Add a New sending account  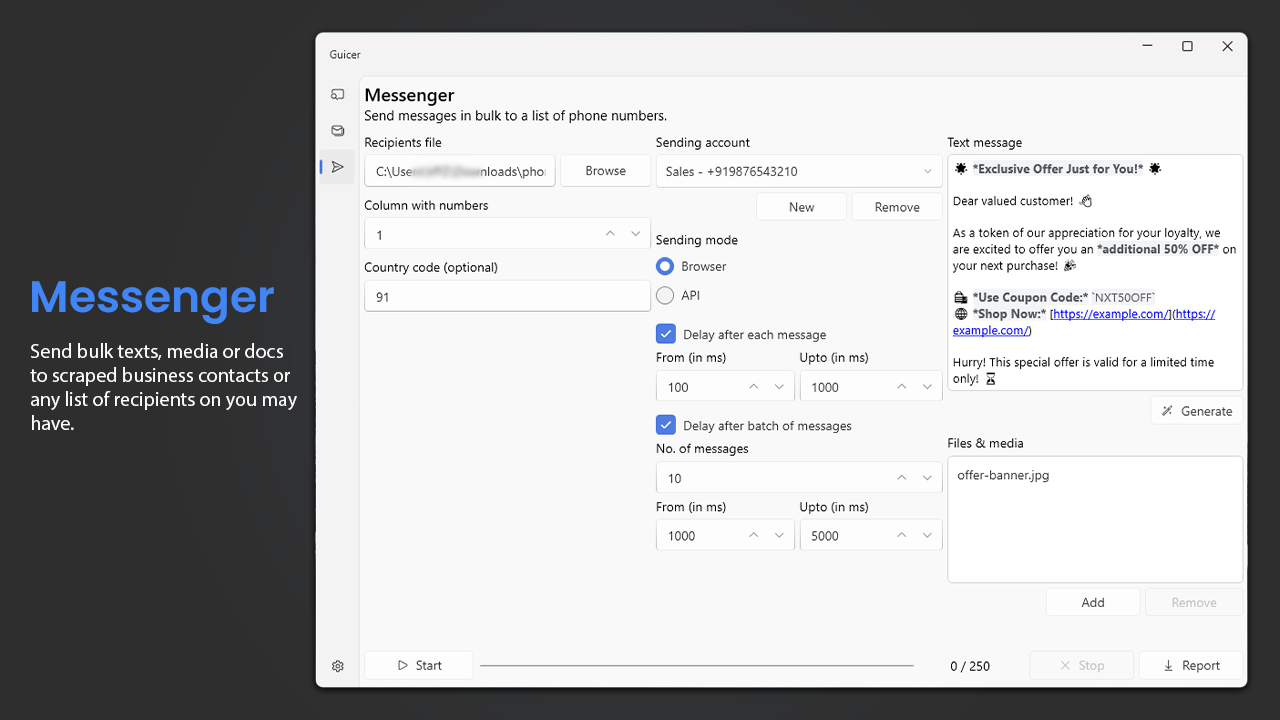pyautogui.click(x=802, y=207)
